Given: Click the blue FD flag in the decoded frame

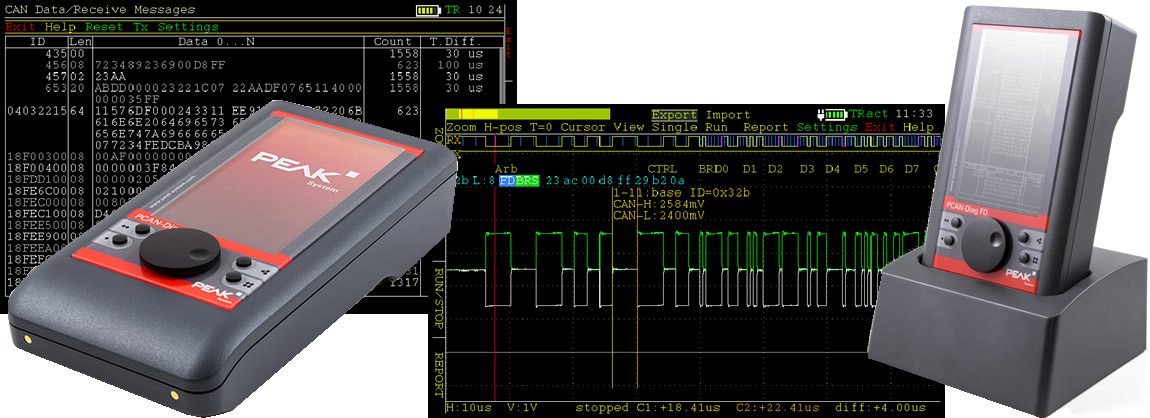Looking at the screenshot, I should [x=507, y=181].
